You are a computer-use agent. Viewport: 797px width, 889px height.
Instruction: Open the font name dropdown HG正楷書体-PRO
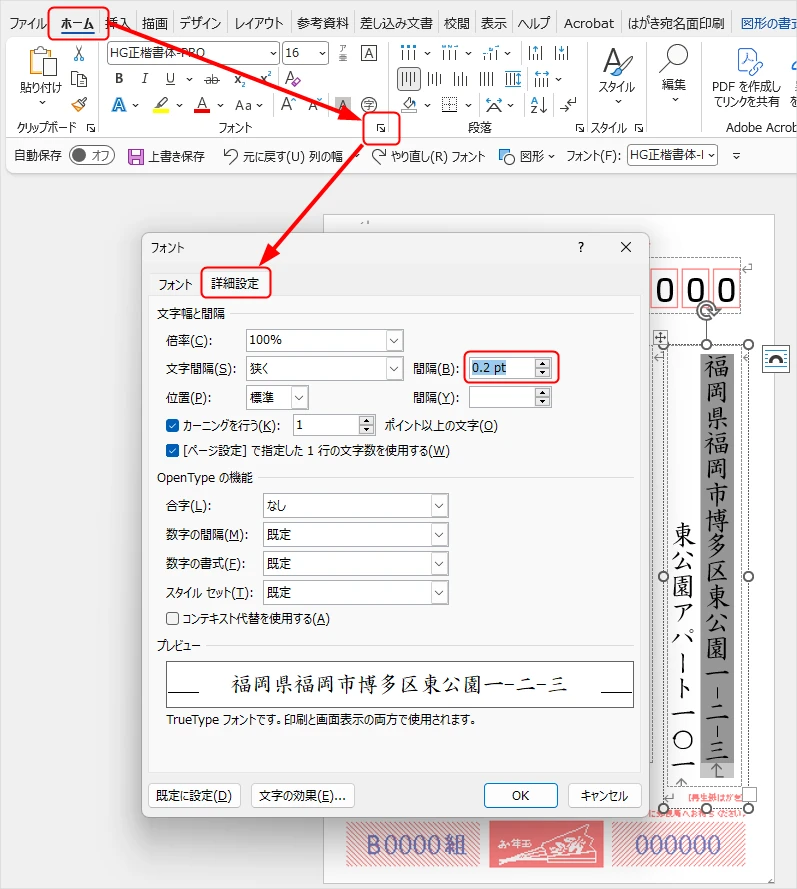273,53
